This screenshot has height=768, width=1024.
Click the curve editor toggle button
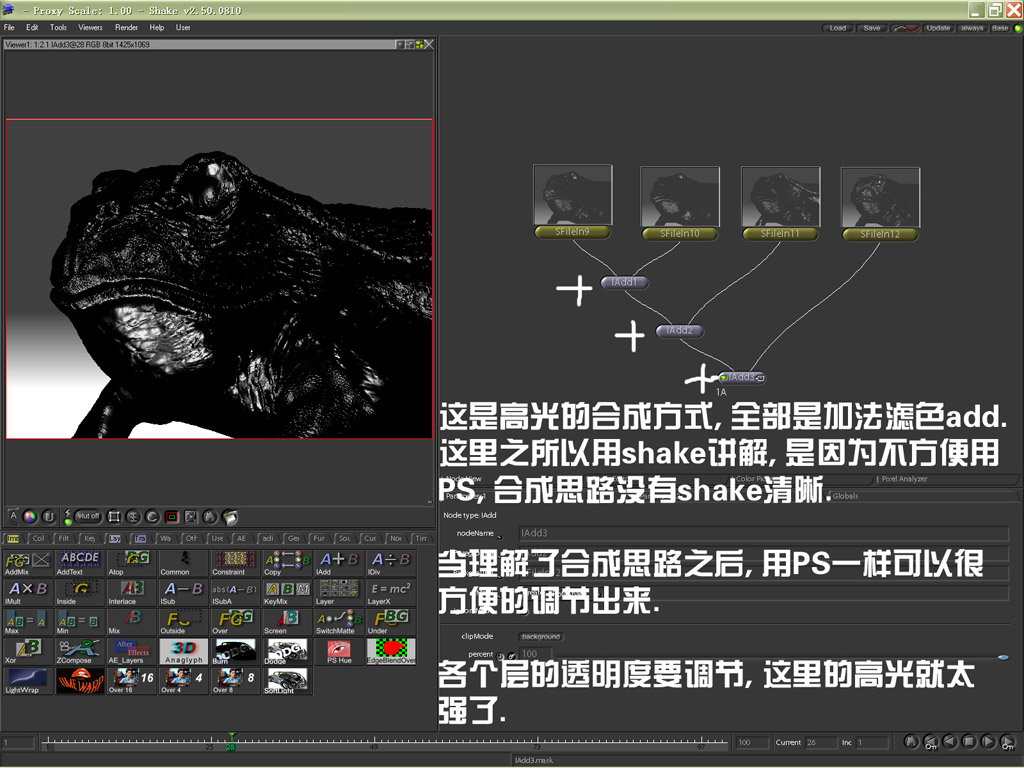(905, 28)
